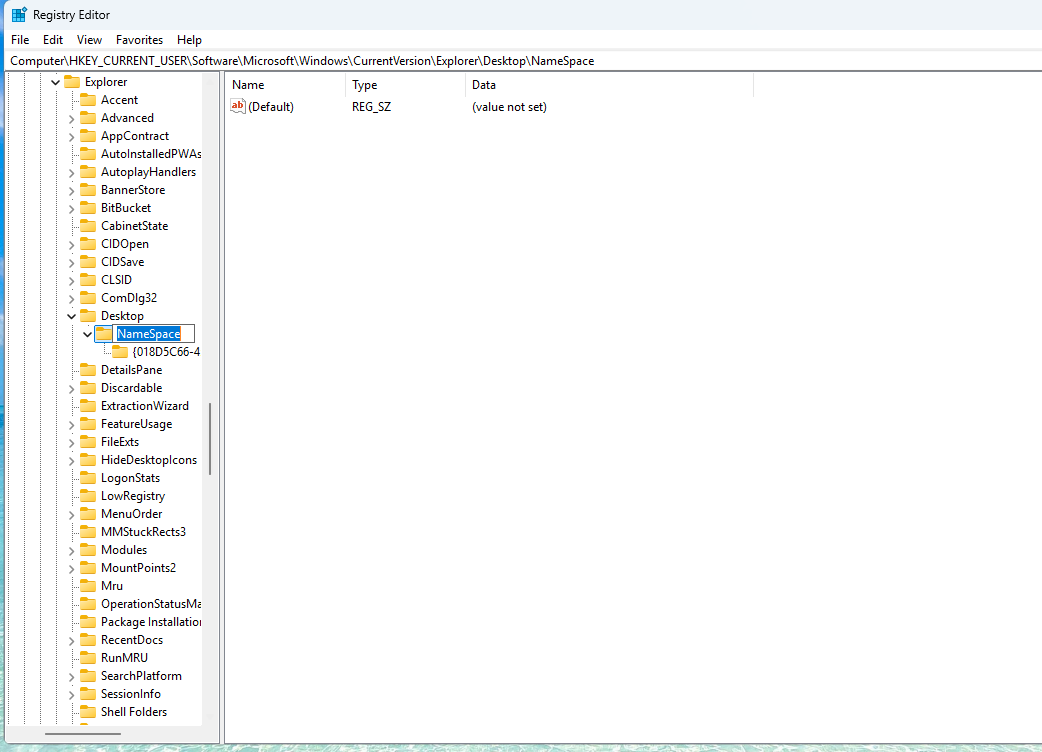Collapse the Desktop key chevron
The height and width of the screenshot is (752, 1042).
tap(71, 315)
